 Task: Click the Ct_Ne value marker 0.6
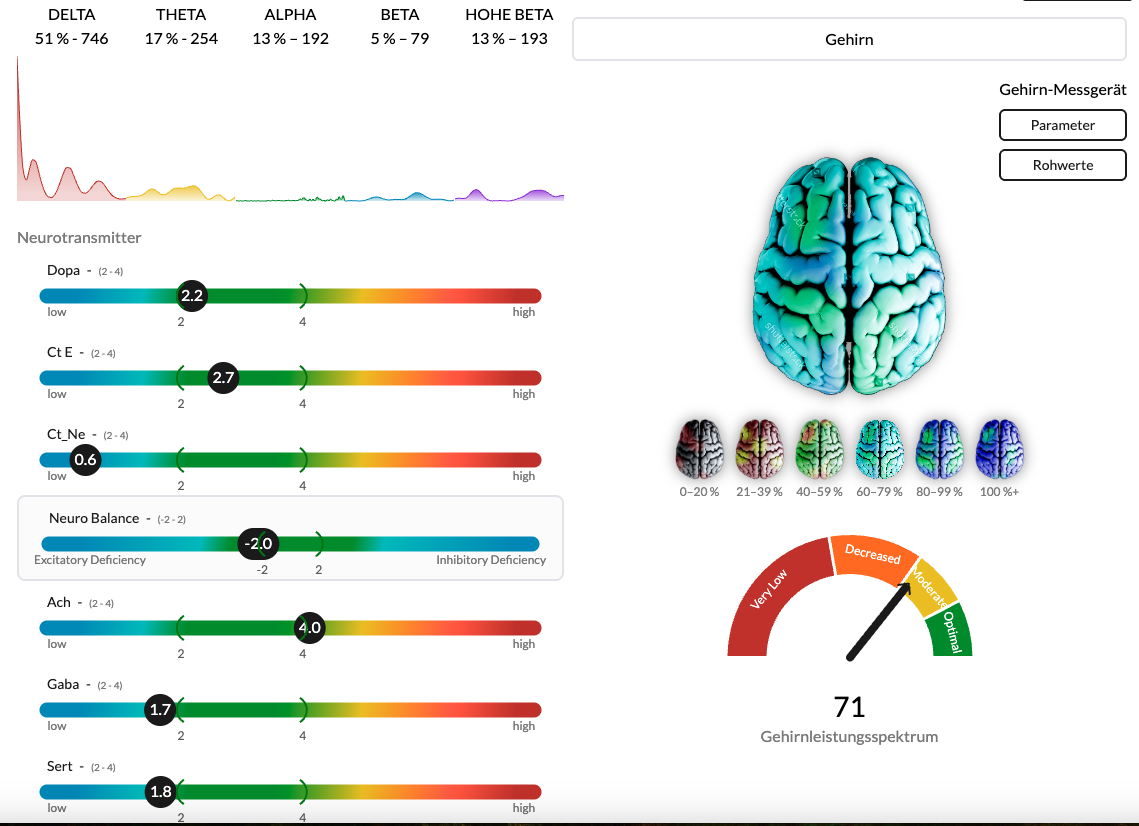86,460
